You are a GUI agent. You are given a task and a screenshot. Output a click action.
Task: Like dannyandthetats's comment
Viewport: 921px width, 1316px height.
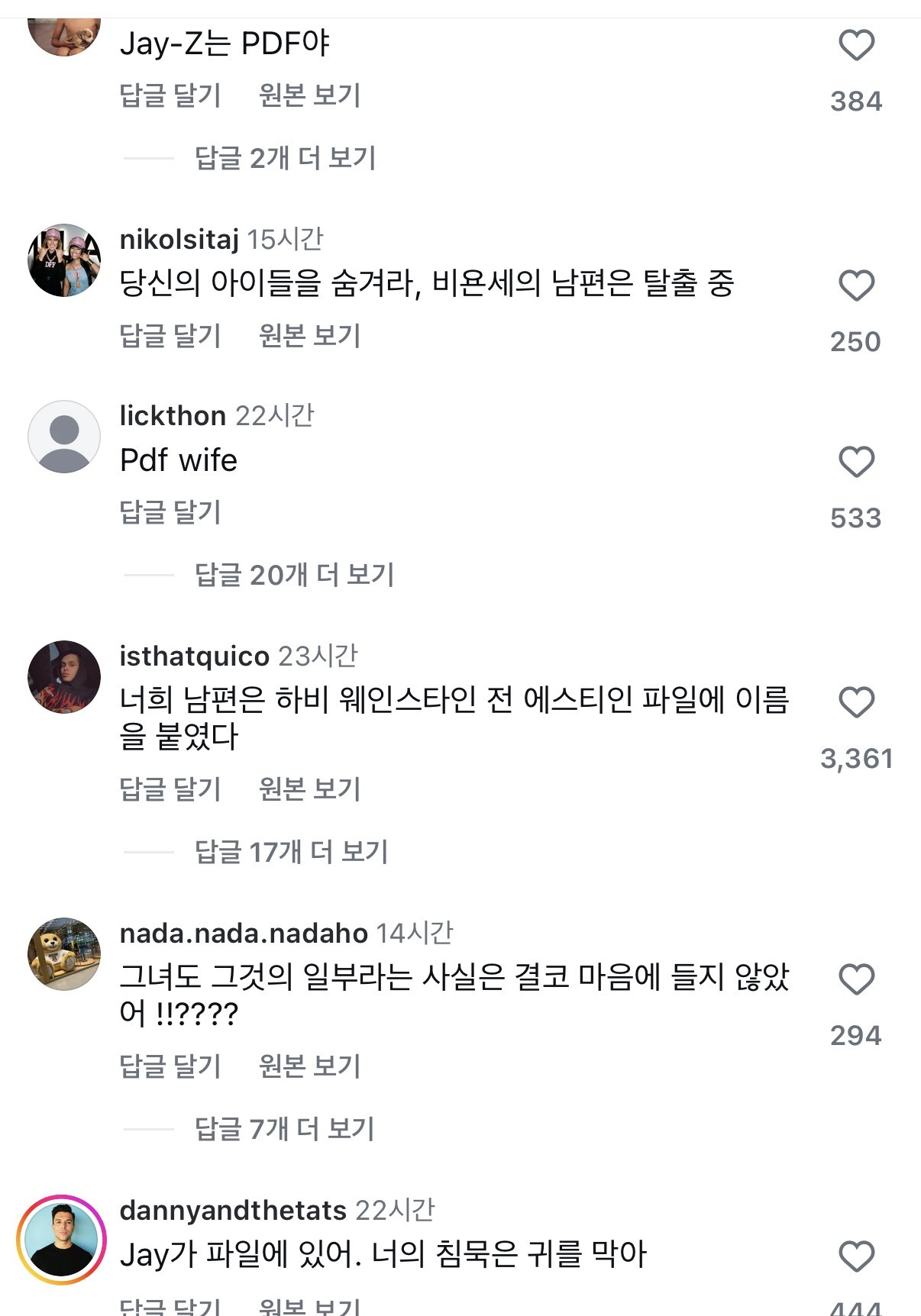856,1256
